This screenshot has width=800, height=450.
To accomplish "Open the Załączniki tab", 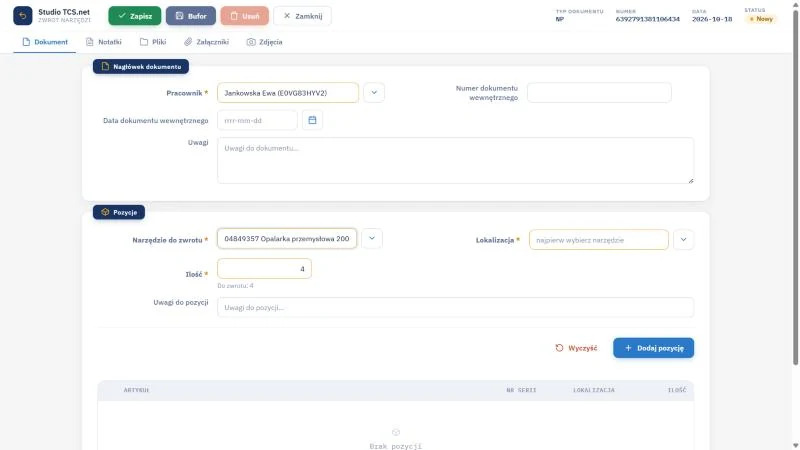I will 207,42.
